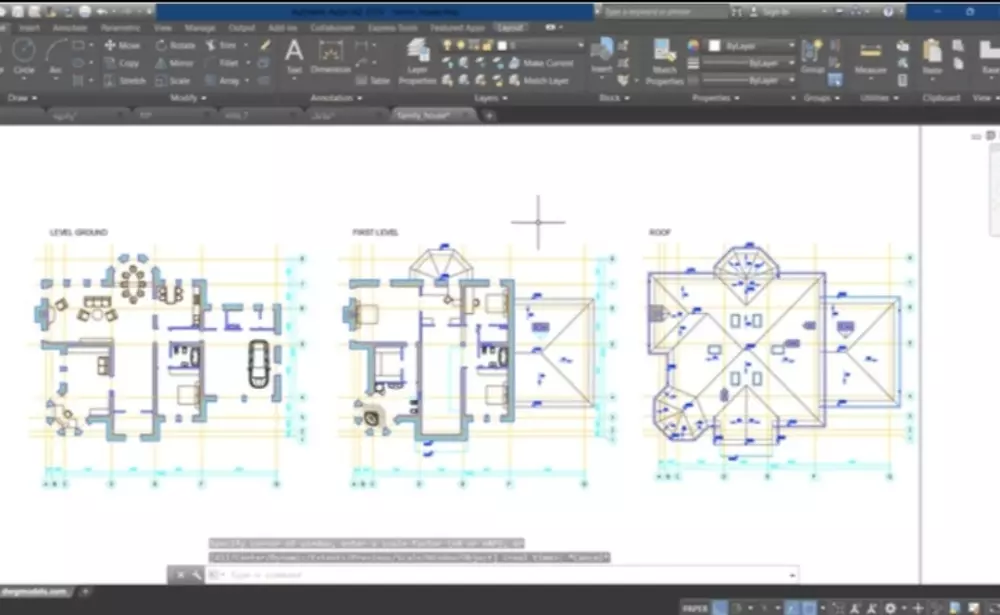This screenshot has height=615, width=1000.
Task: Click the Mirror tool
Action: click(x=178, y=62)
